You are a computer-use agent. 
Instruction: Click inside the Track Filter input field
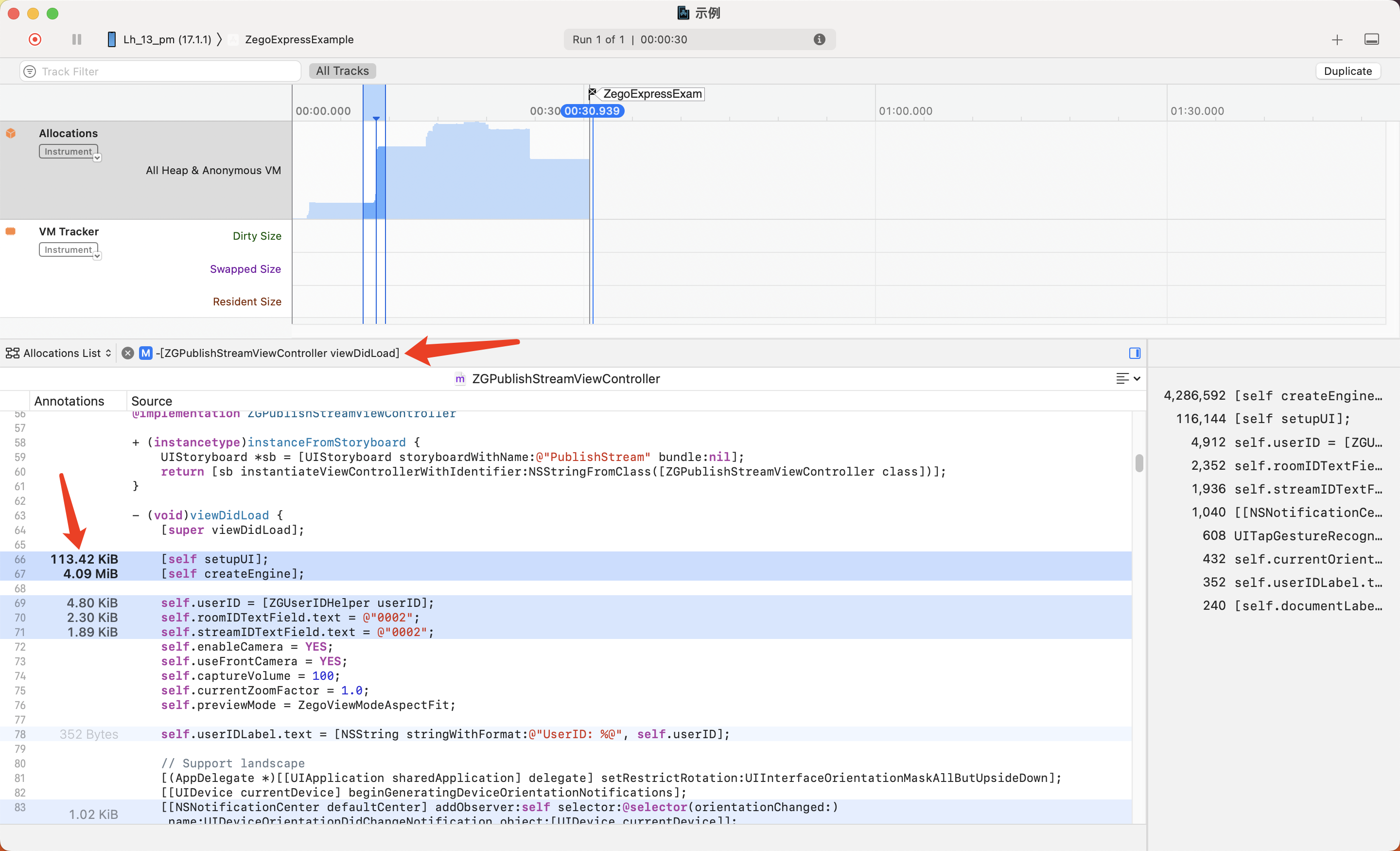click(159, 71)
